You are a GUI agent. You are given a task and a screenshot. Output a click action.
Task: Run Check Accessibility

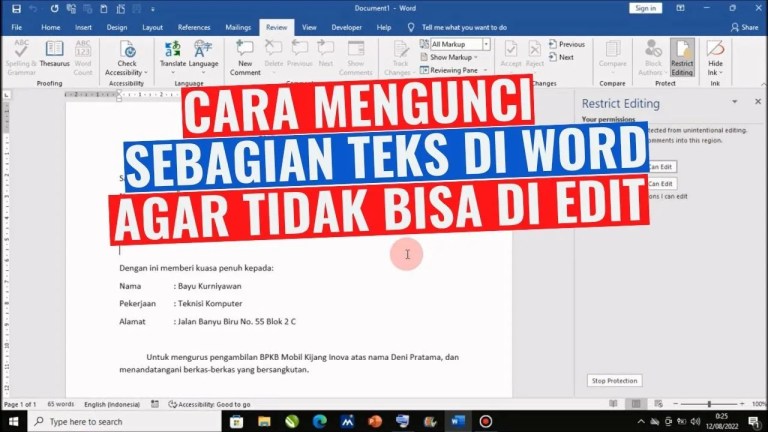coord(126,58)
